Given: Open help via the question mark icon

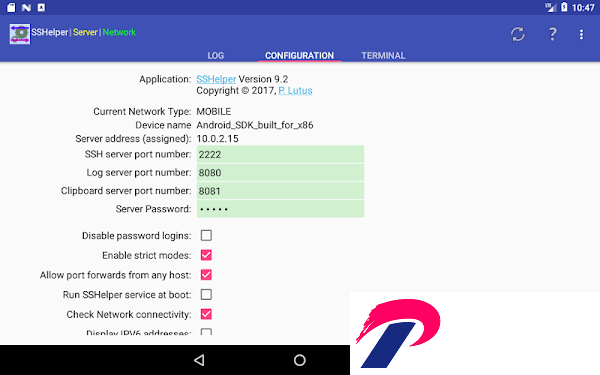Looking at the screenshot, I should pos(552,34).
